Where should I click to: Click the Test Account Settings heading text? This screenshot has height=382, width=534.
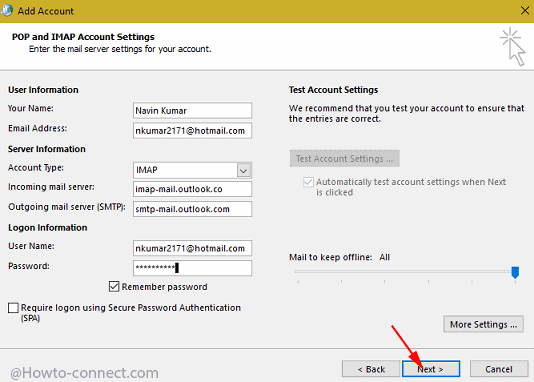333,90
